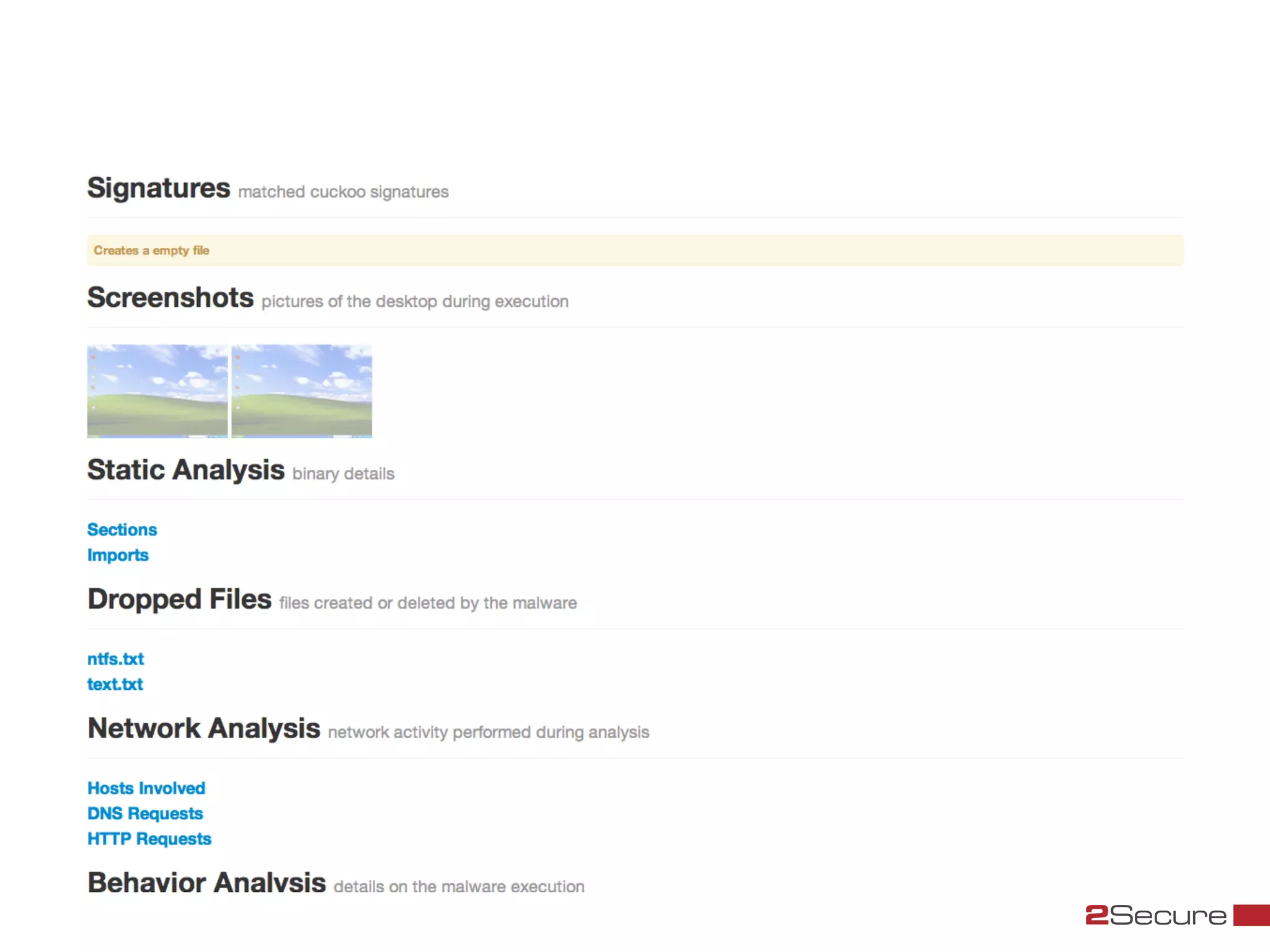Image resolution: width=1270 pixels, height=952 pixels.
Task: Click the 'matched cuckoo signatures' subtitle
Action: click(x=343, y=192)
